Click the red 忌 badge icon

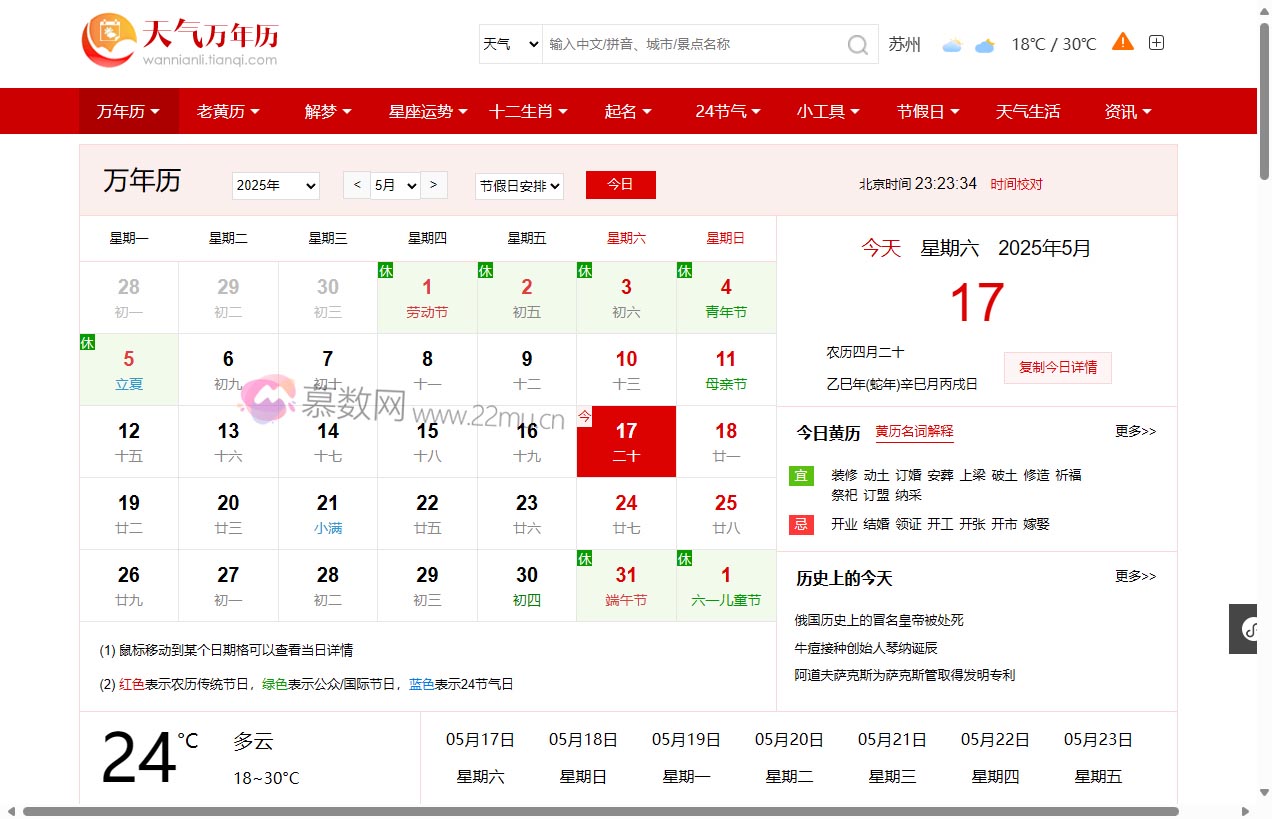pos(801,524)
